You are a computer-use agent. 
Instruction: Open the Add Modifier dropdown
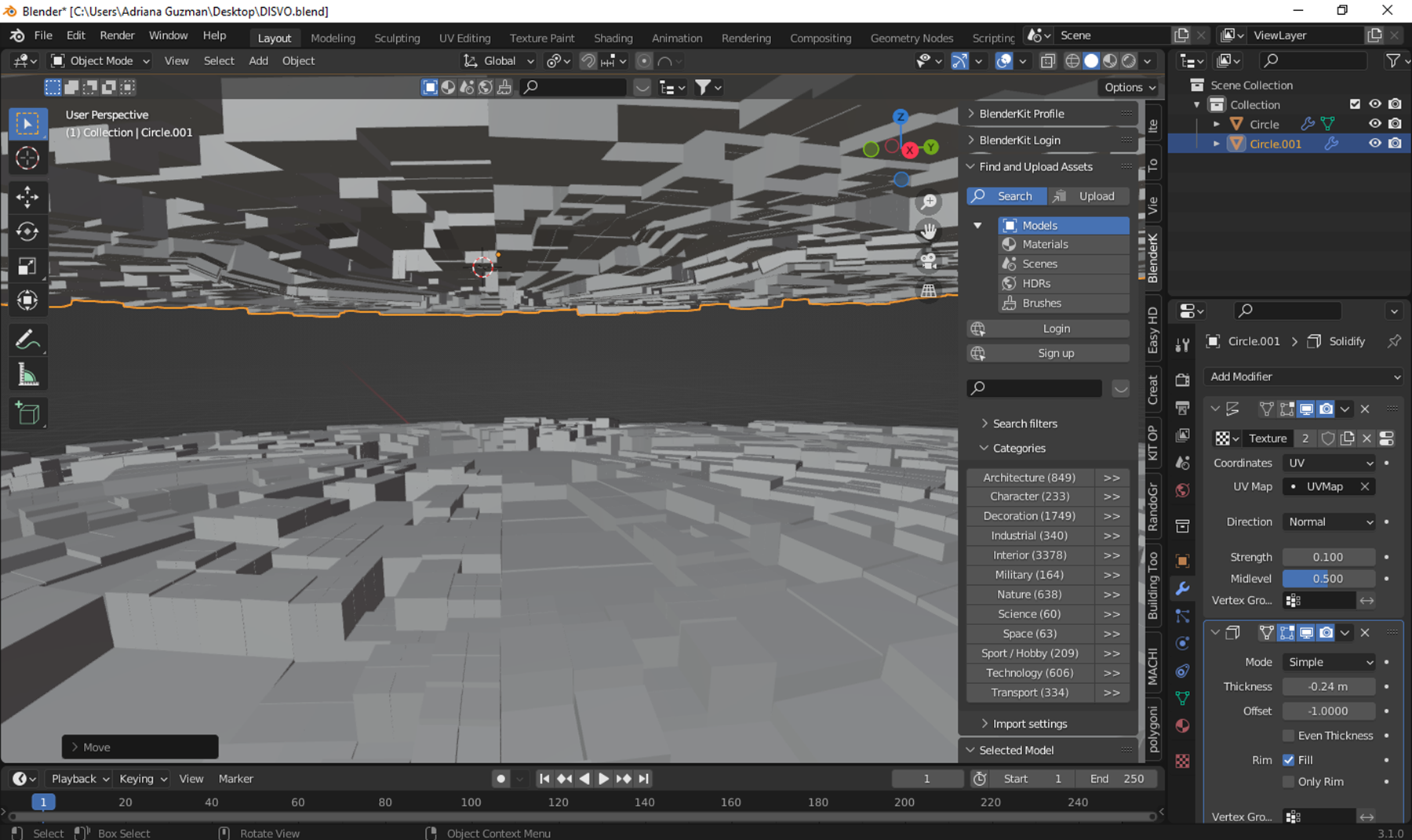click(1304, 376)
